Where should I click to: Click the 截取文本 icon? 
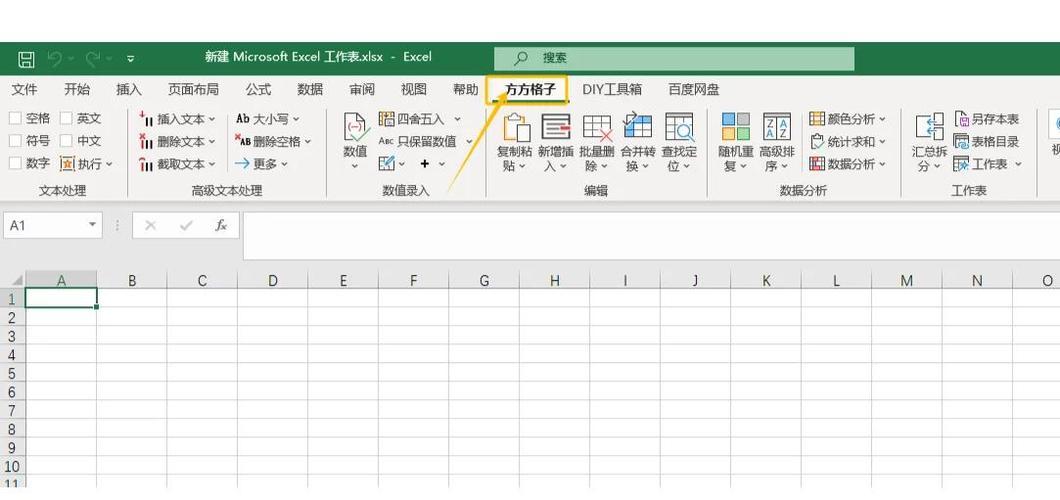tap(146, 164)
